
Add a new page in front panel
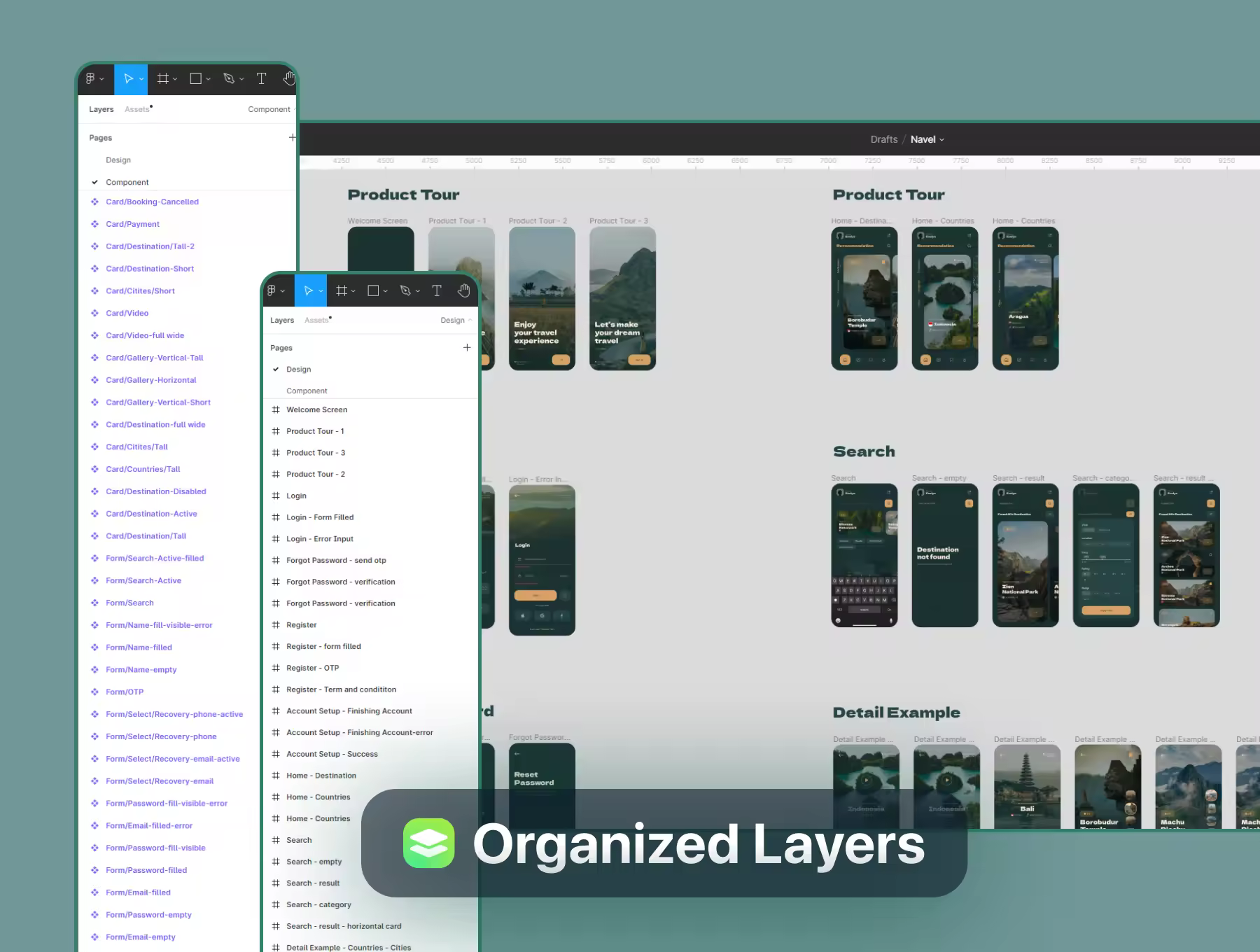[x=467, y=347]
